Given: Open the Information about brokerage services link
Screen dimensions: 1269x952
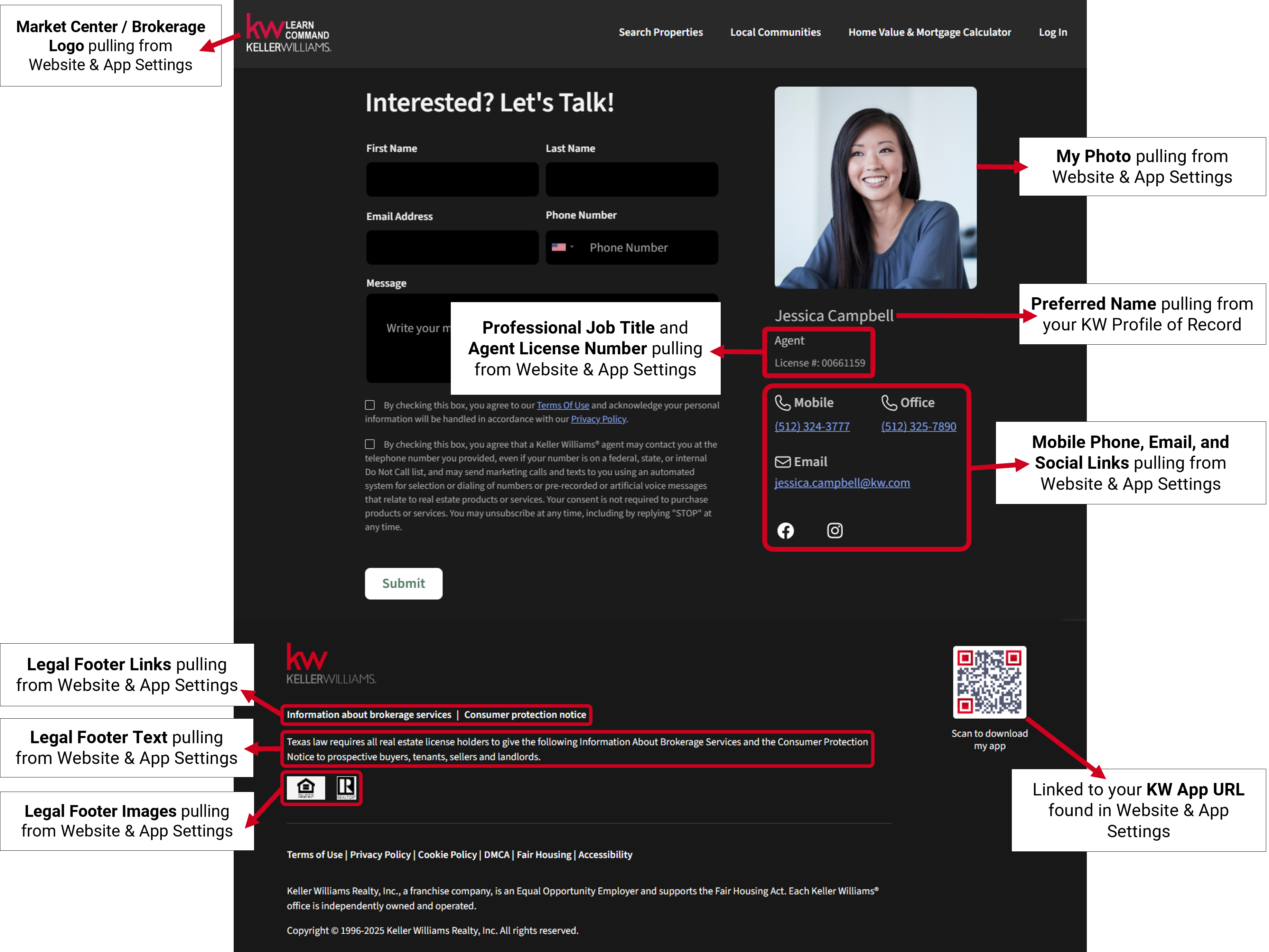Looking at the screenshot, I should click(x=369, y=715).
